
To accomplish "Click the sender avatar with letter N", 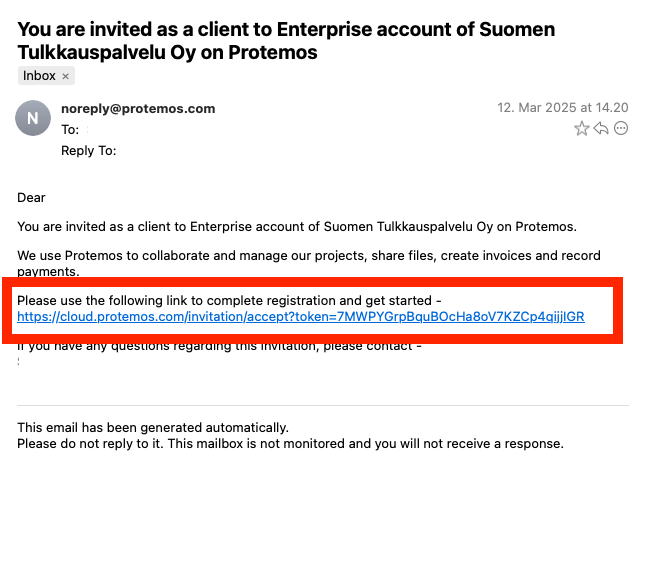I will 33,118.
